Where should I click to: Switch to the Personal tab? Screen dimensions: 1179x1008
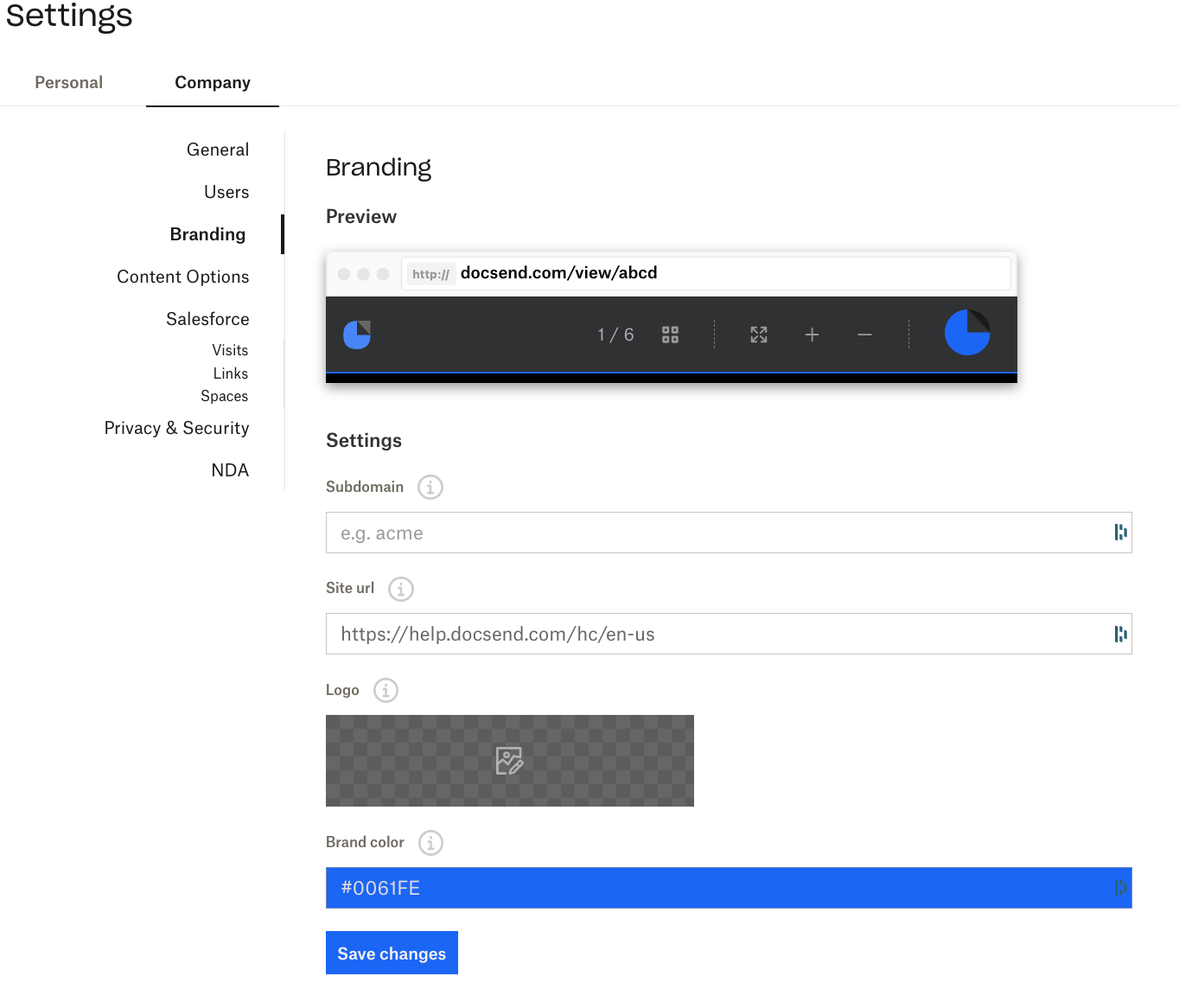tap(68, 82)
